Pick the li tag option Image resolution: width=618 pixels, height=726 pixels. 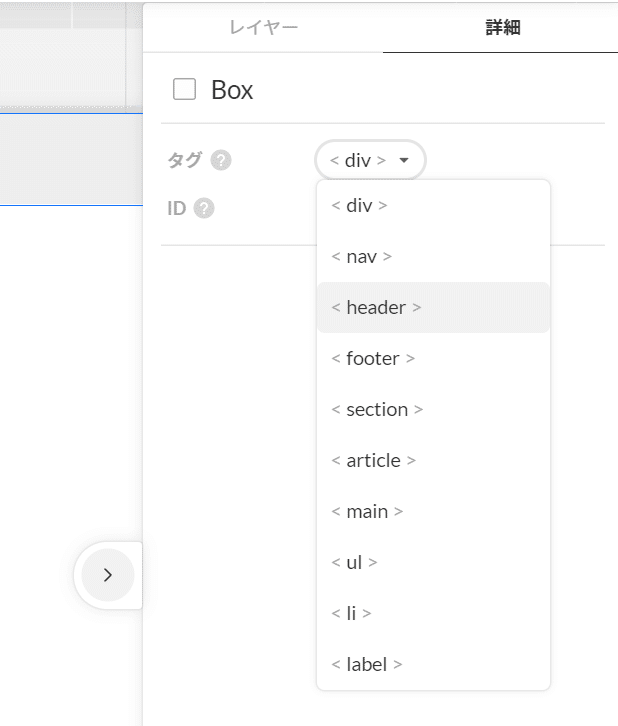pyautogui.click(x=351, y=614)
